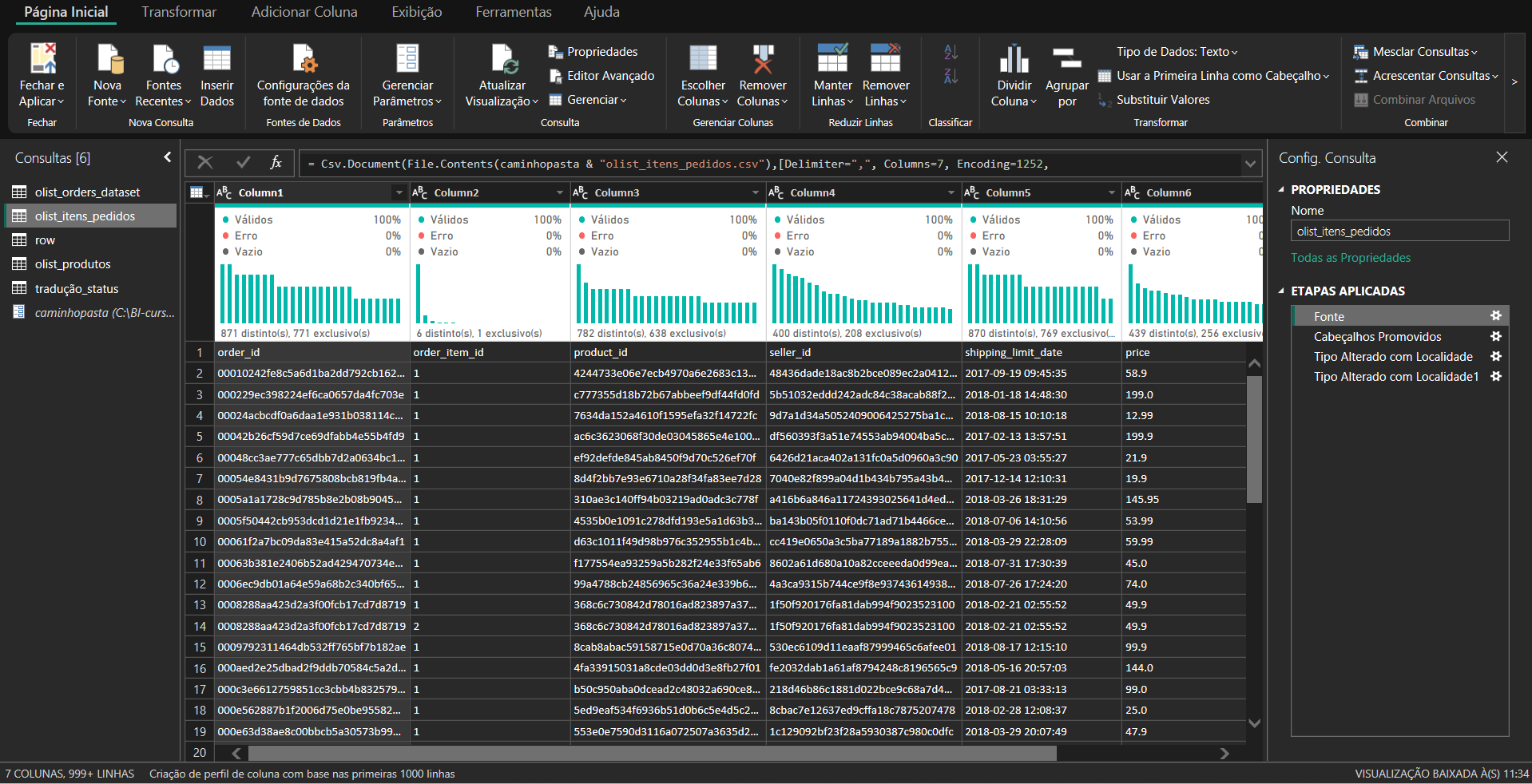Click Gerenciar Parâmetros icon
1532x784 pixels.
(x=407, y=58)
